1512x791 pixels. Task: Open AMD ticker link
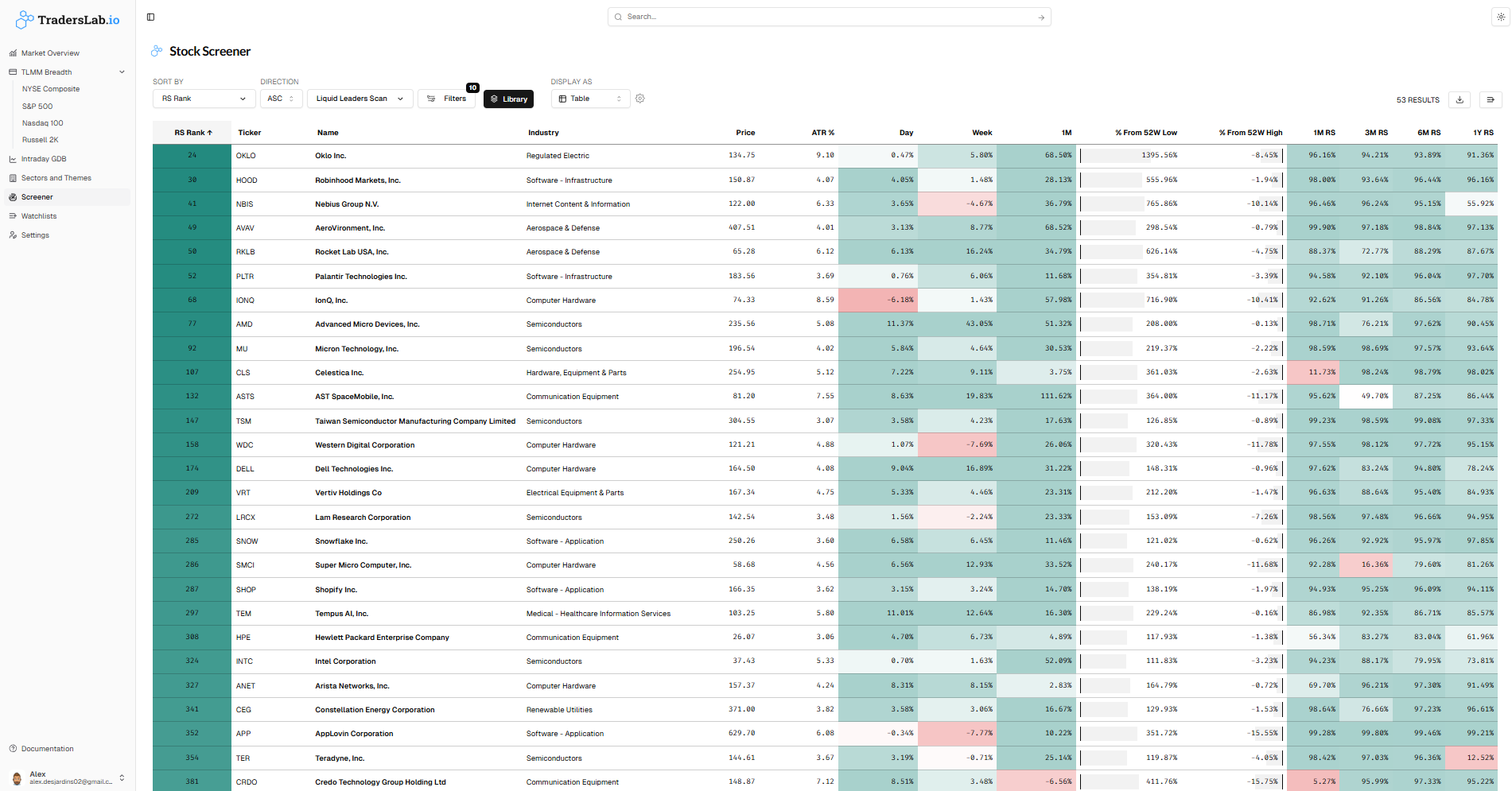(x=244, y=324)
